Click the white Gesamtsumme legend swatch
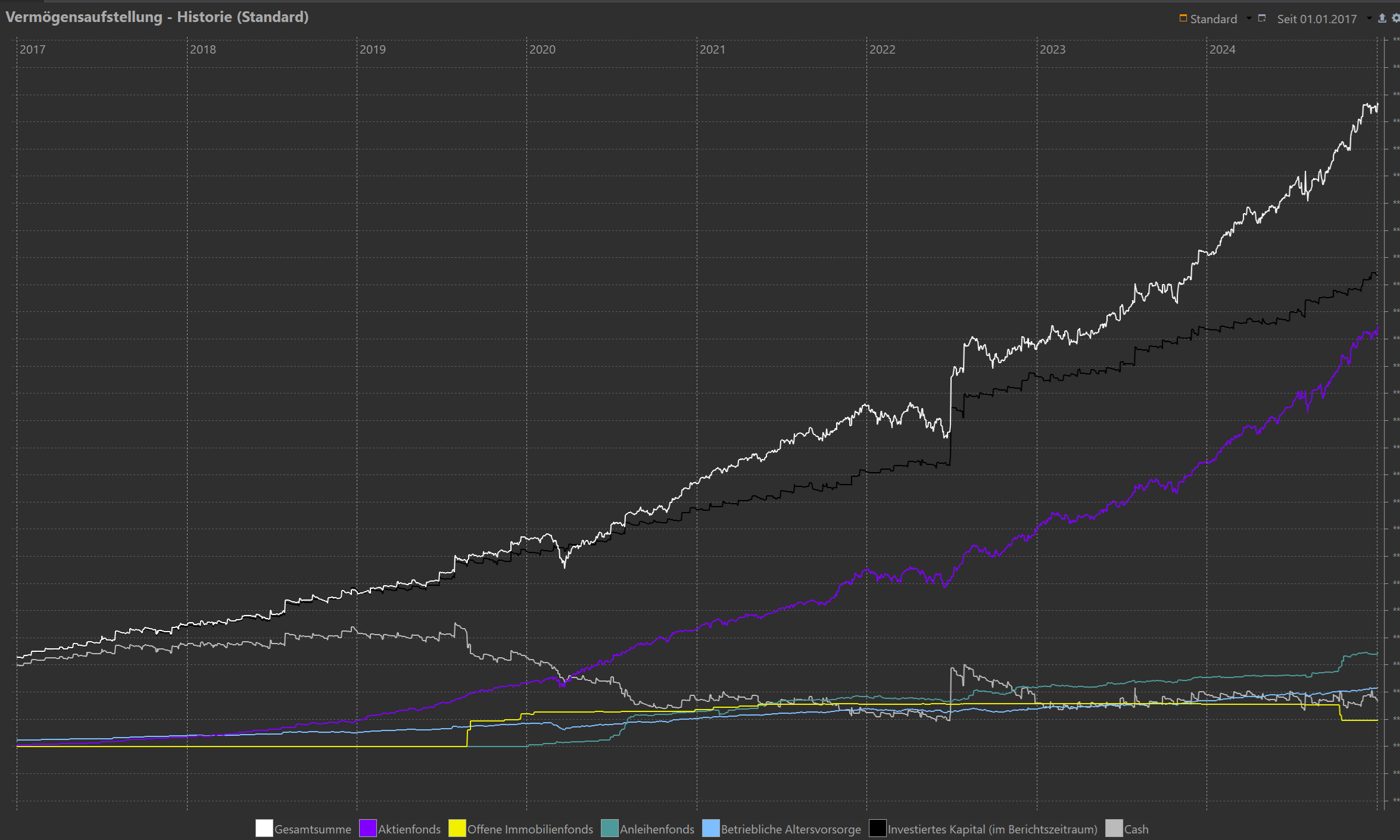Screen dimensions: 1400x840 click(264, 828)
